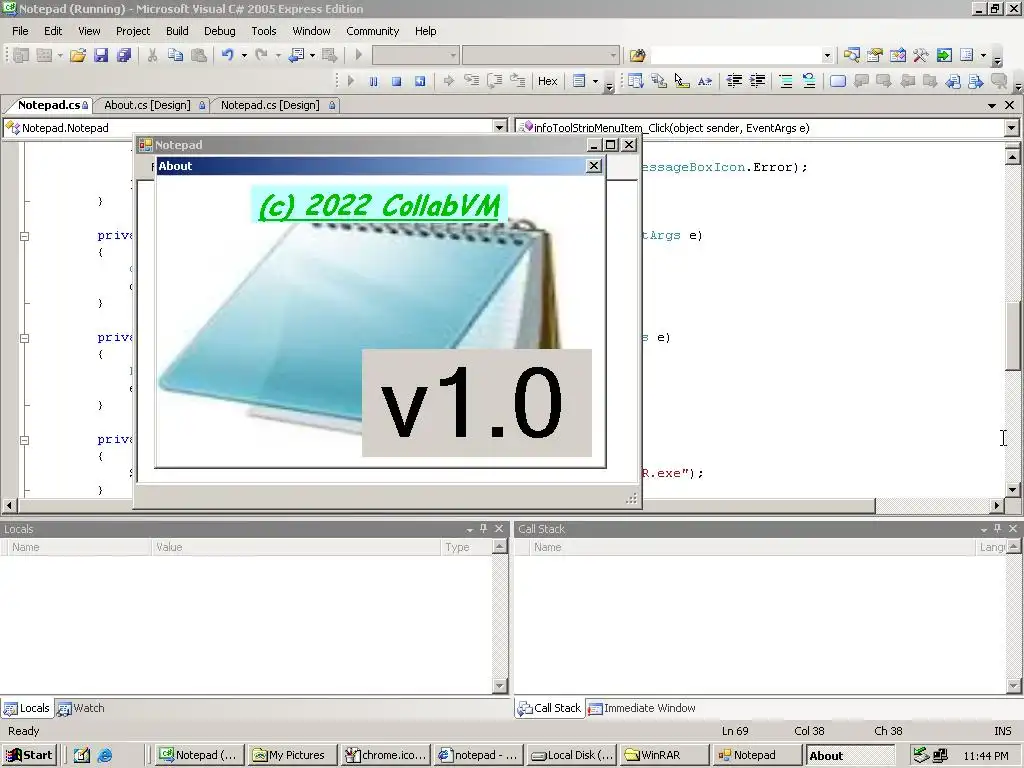Jump to next bookmark in document icon

tap(884, 81)
